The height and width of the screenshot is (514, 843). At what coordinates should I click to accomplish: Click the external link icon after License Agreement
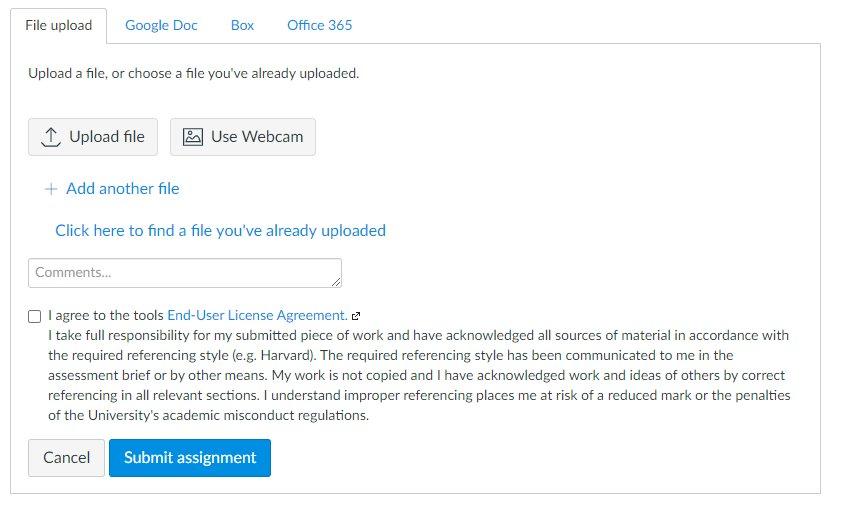click(x=355, y=316)
